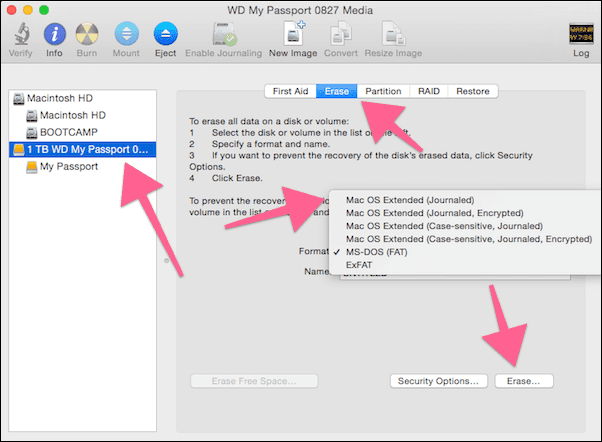Image resolution: width=602 pixels, height=442 pixels.
Task: Open the Restore tab
Action: click(x=473, y=91)
